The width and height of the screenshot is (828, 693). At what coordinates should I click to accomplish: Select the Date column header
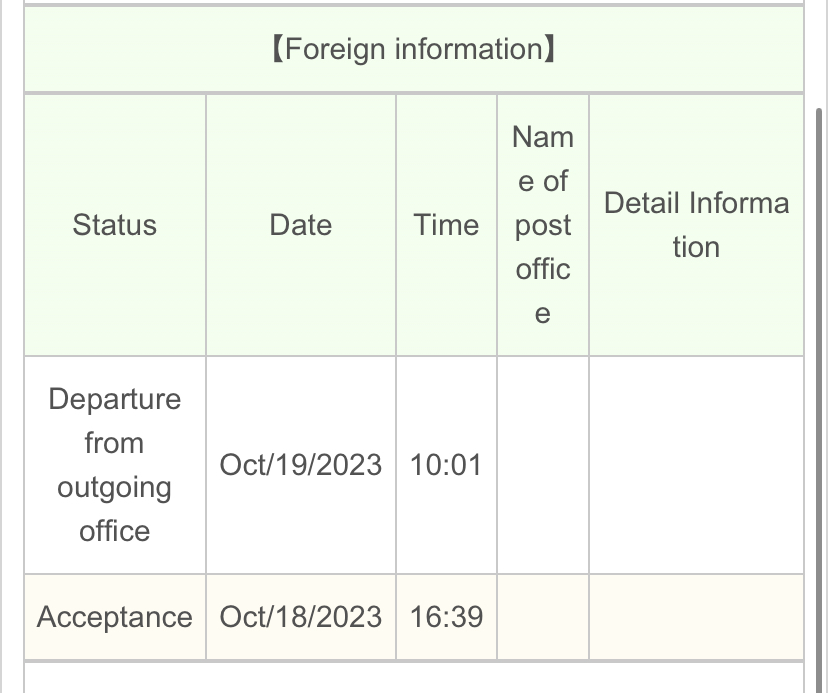300,225
